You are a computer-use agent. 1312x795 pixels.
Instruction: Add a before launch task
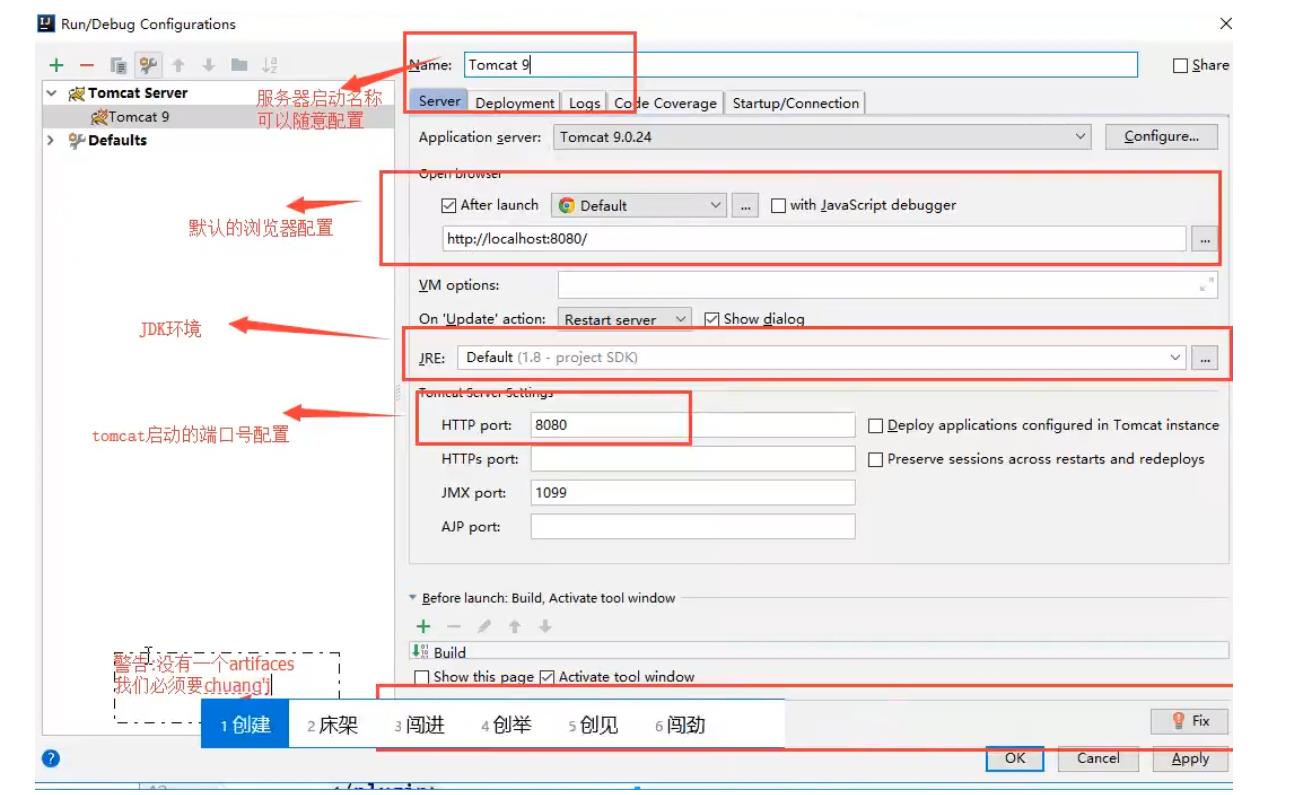coord(423,626)
